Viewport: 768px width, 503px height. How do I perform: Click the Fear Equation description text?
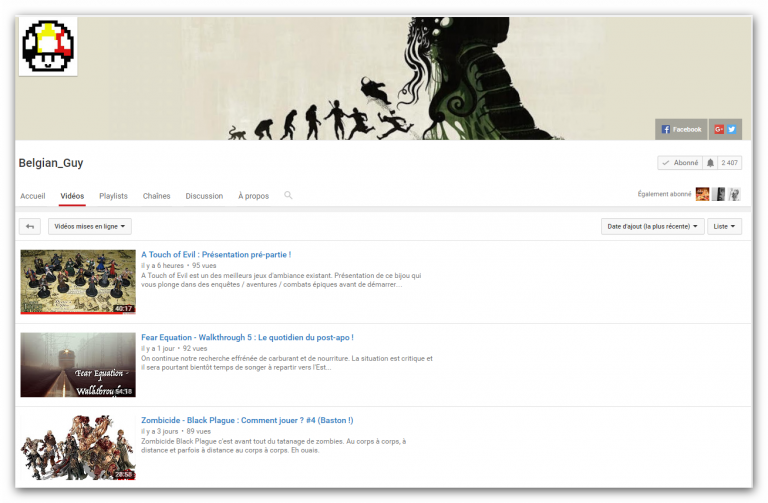click(x=287, y=363)
